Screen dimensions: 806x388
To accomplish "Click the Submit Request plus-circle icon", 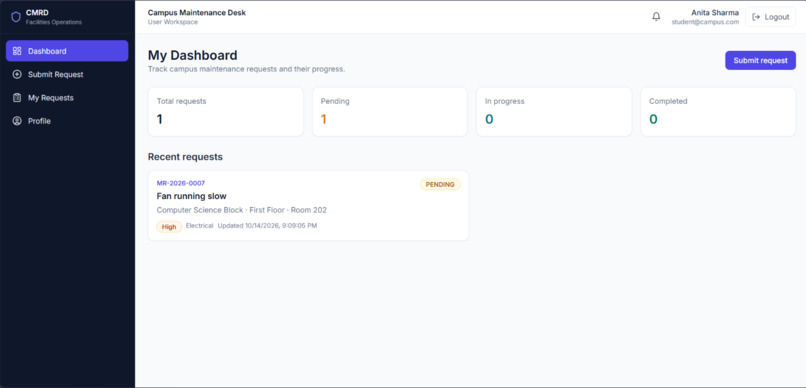I will point(17,75).
